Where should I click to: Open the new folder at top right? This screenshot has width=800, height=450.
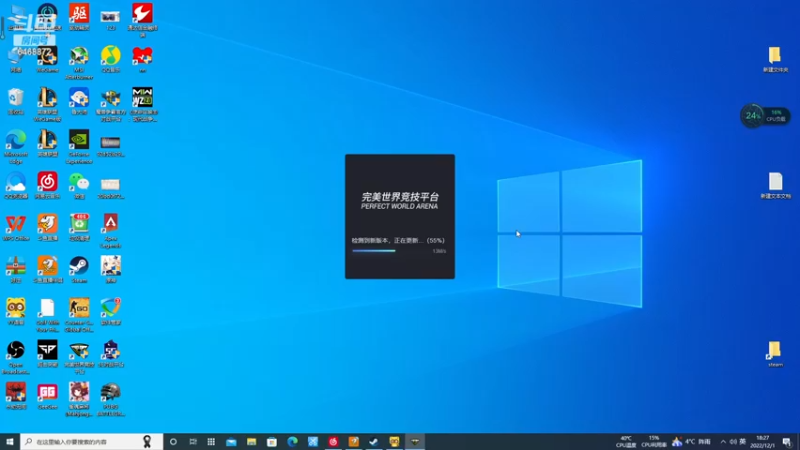click(x=776, y=59)
